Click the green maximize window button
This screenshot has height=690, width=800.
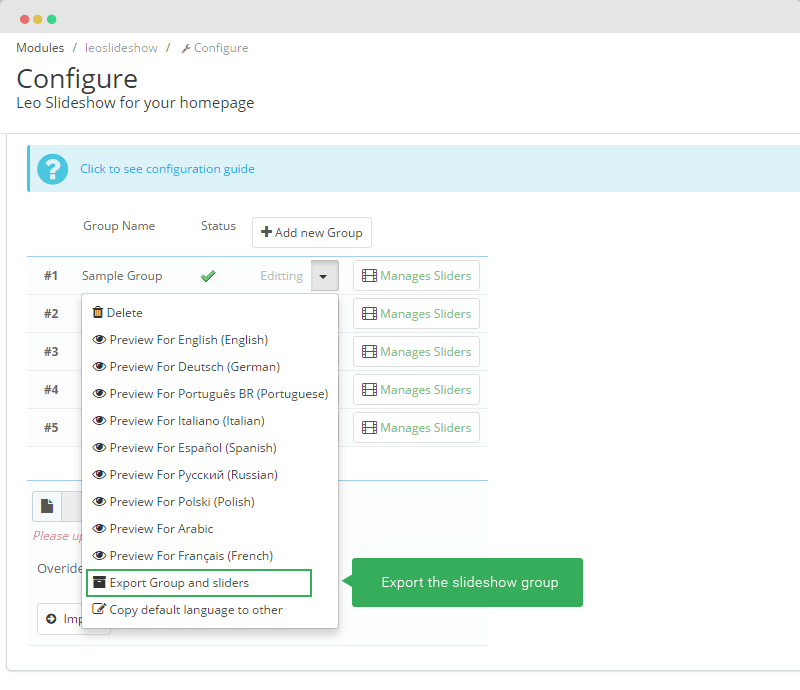click(52, 19)
